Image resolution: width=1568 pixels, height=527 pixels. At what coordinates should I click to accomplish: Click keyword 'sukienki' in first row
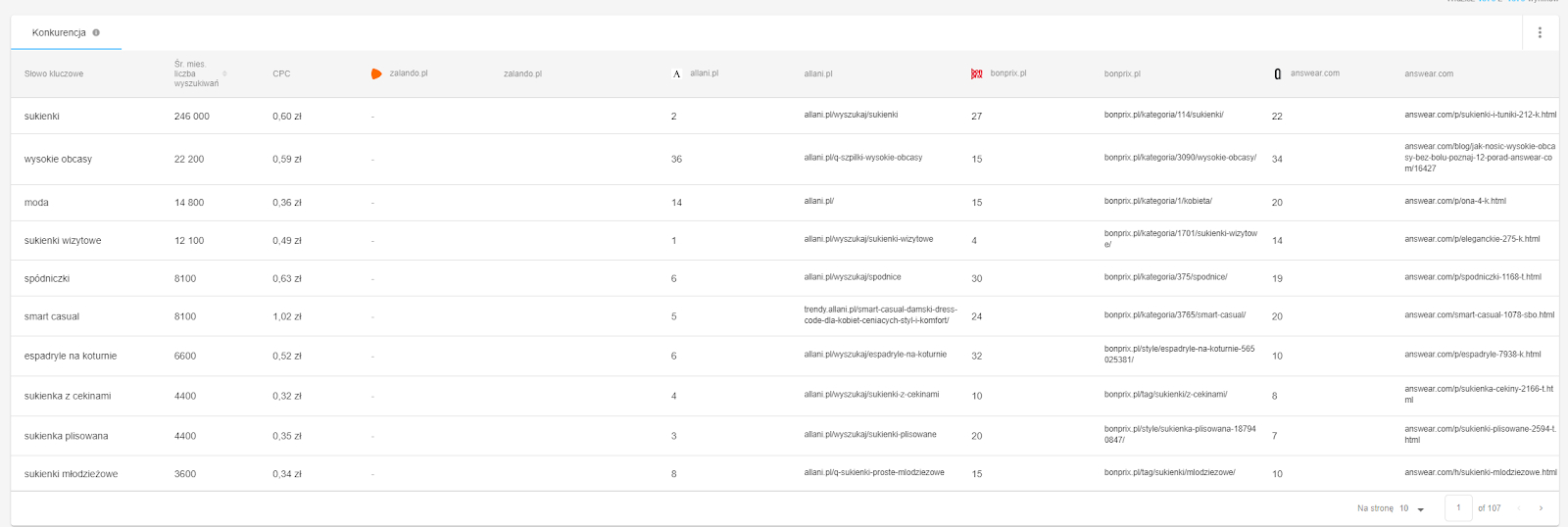pyautogui.click(x=42, y=116)
